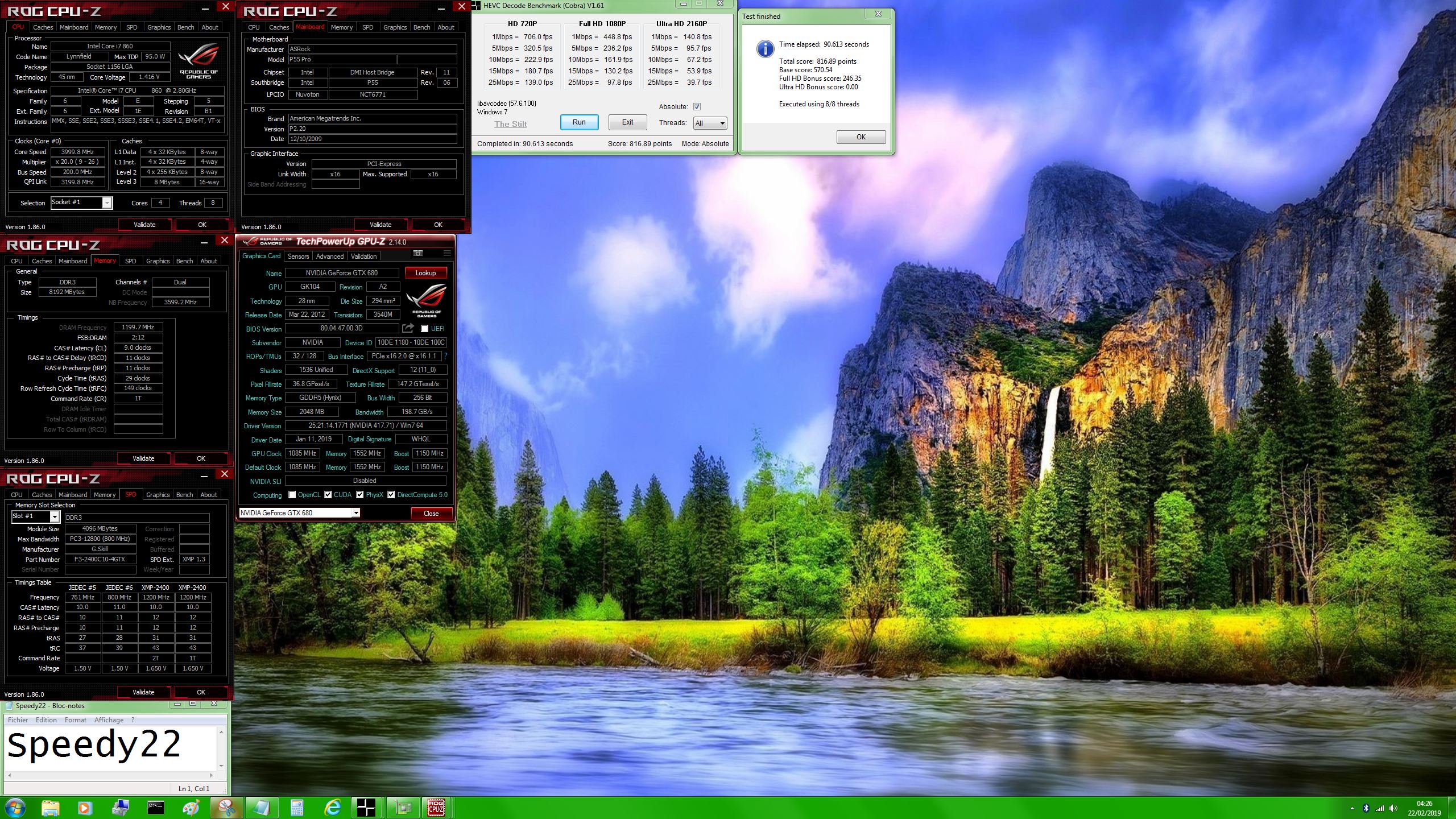Viewport: 1456px width, 819px height.
Task: Open the network signal tray icon
Action: (1379, 808)
